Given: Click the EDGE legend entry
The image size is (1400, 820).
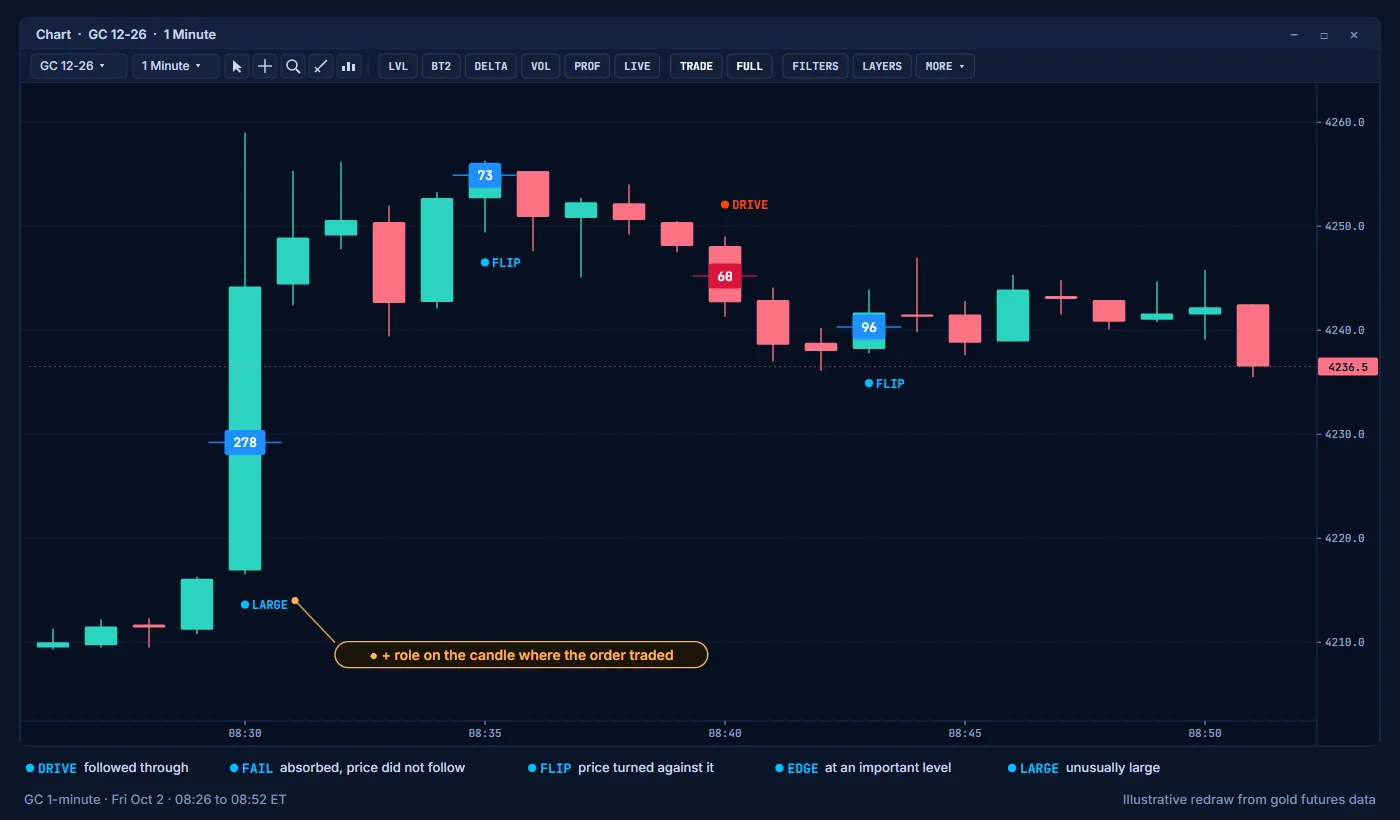Looking at the screenshot, I should click(863, 768).
